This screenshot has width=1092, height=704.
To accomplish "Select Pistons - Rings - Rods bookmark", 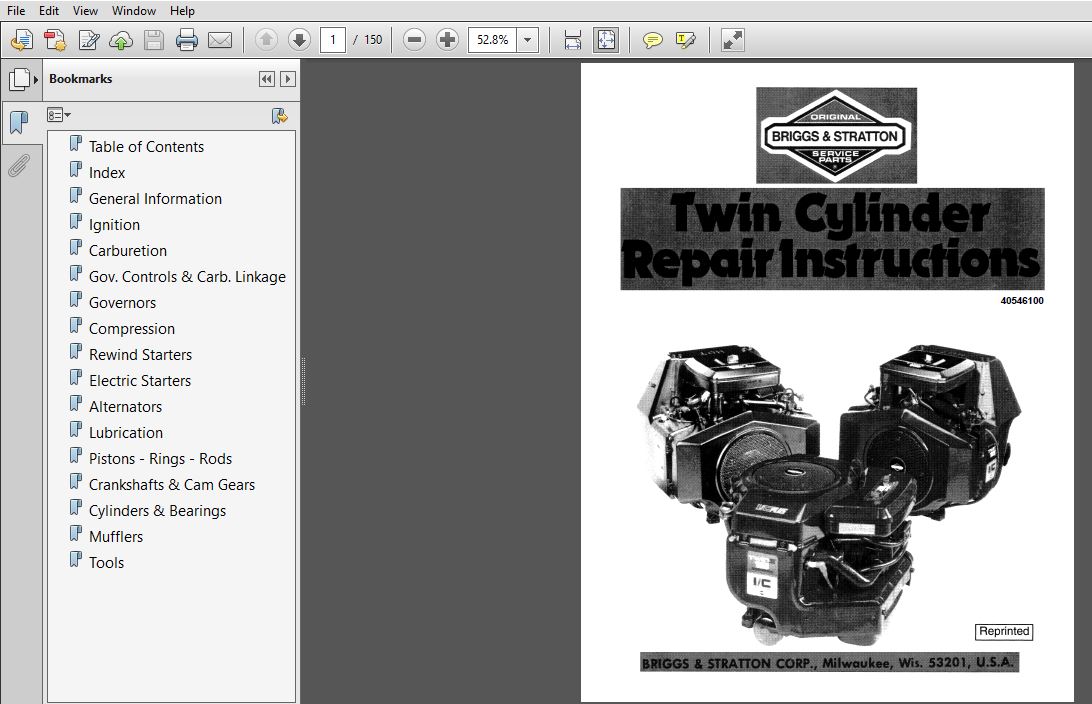I will [x=160, y=459].
